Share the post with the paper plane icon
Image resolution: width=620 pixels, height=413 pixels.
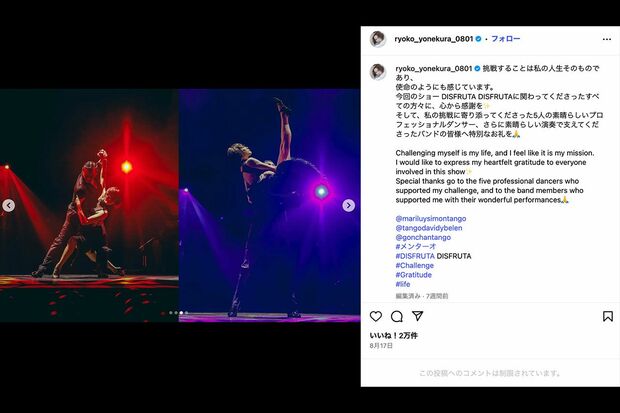click(418, 316)
